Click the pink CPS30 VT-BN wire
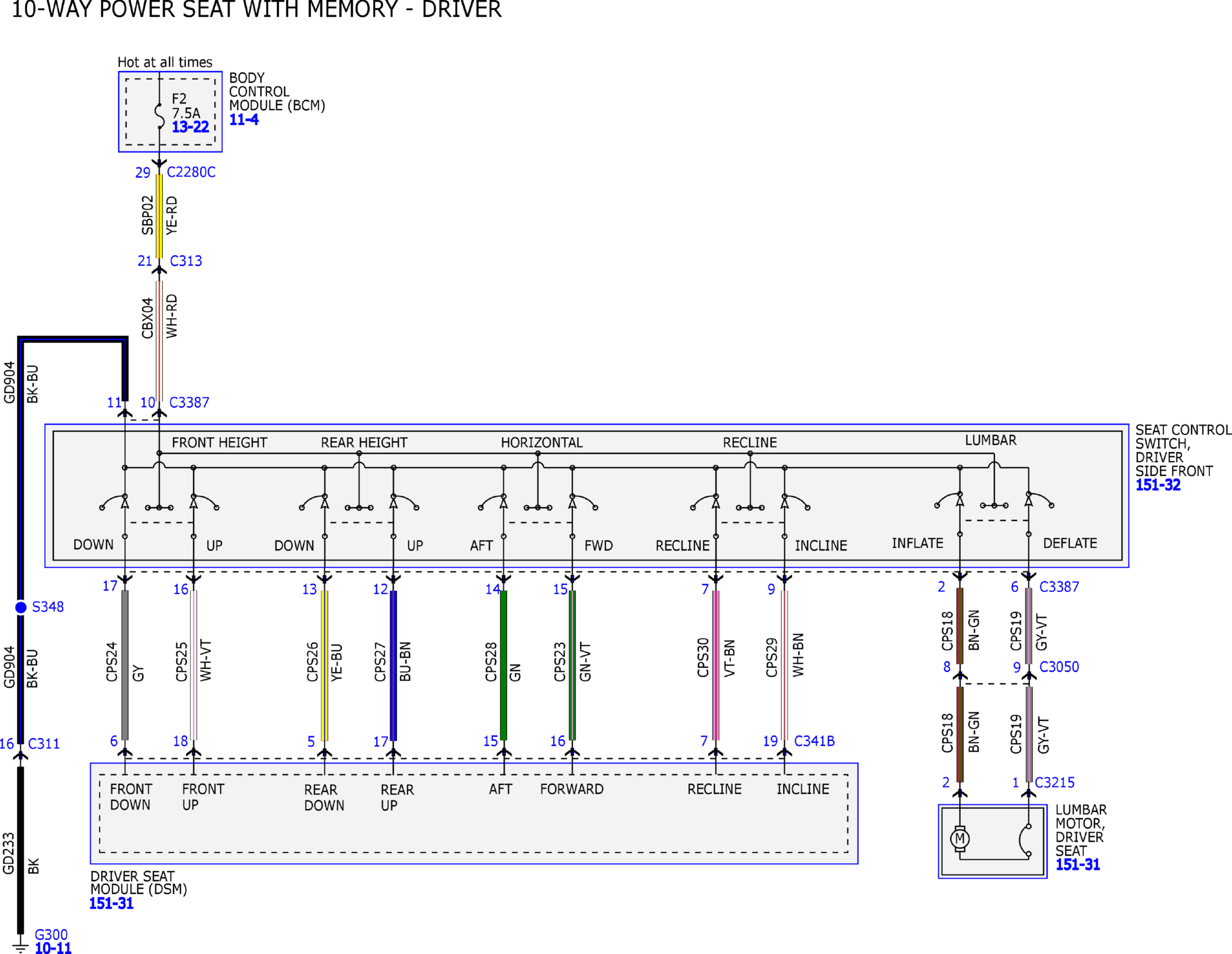Screen dimensions: 1232x954 click(715, 665)
